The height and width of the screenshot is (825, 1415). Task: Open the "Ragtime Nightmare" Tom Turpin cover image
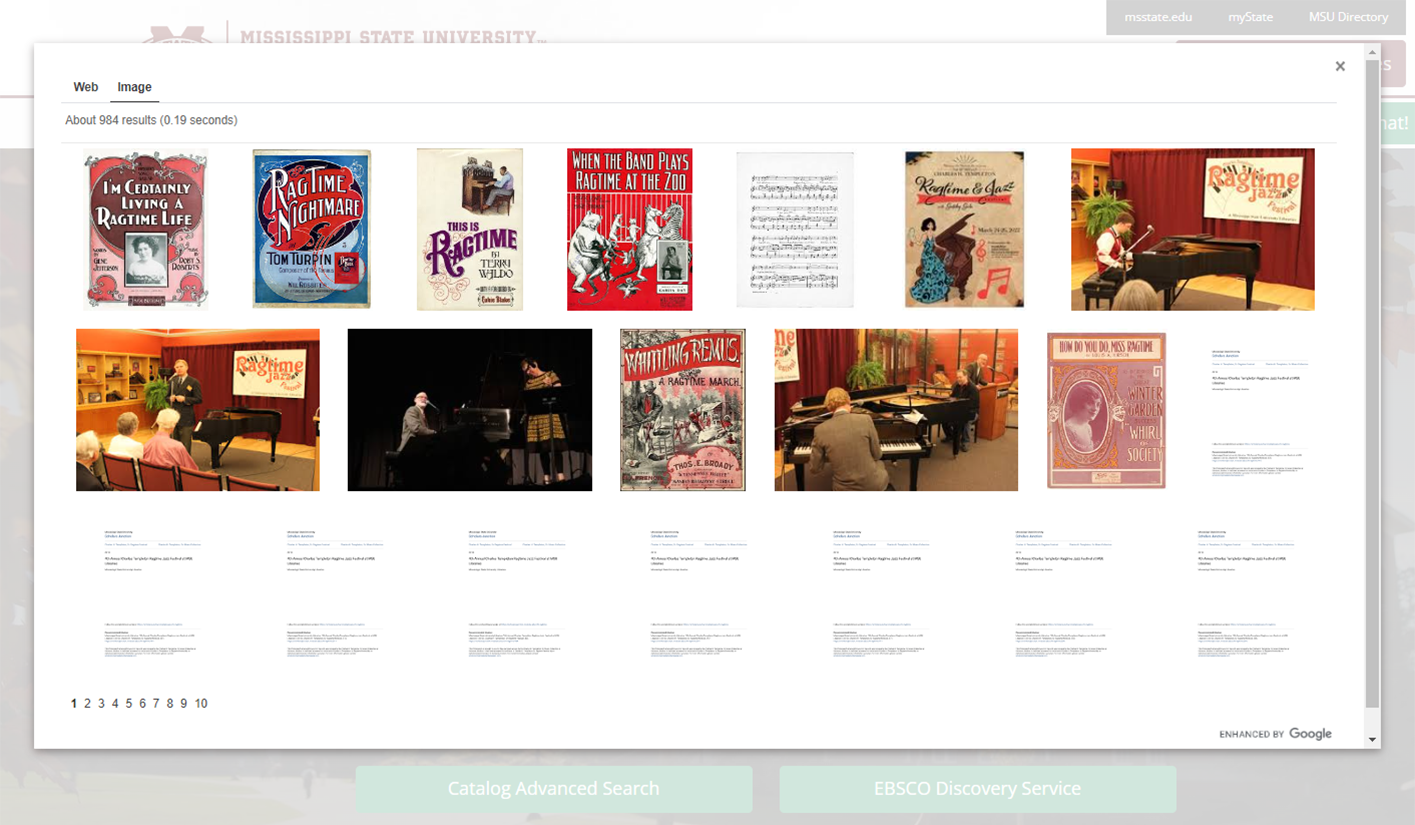pos(312,229)
